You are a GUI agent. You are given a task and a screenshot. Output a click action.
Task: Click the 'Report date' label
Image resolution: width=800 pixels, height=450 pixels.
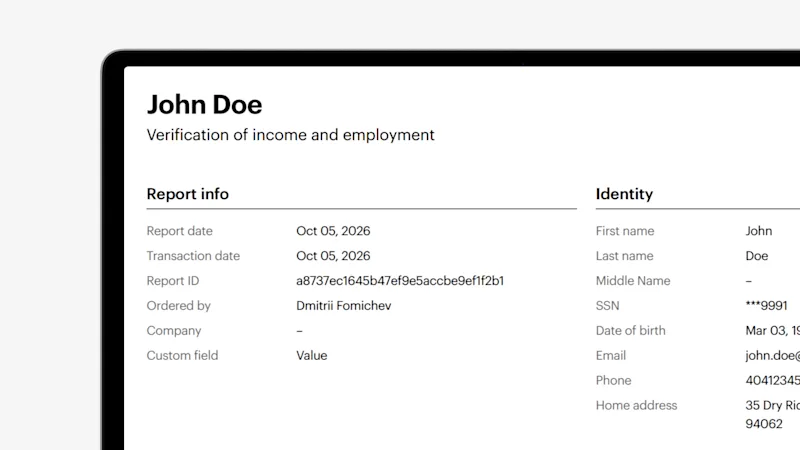[x=179, y=231]
